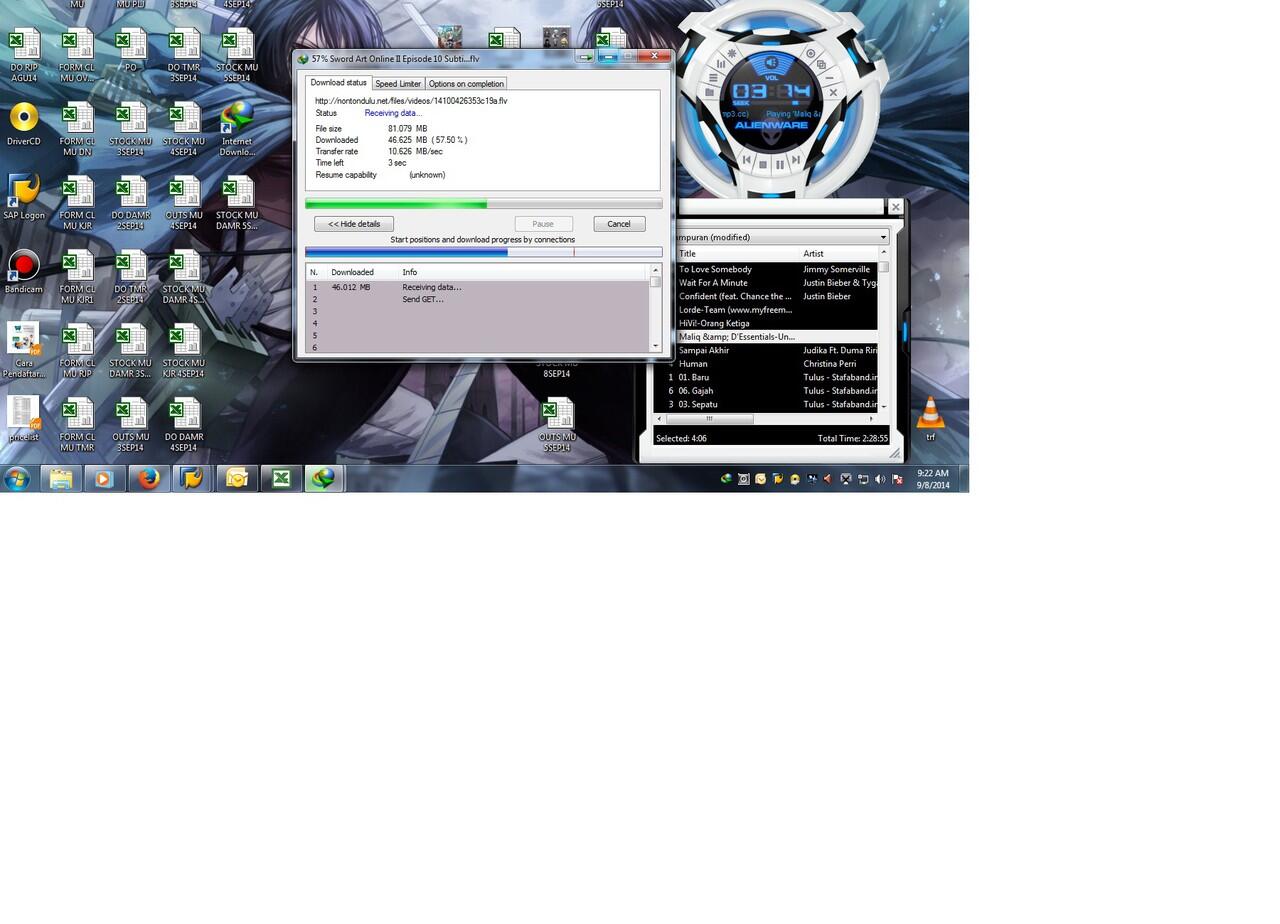
Task: Select the VLC trf desktop icon
Action: 930,419
